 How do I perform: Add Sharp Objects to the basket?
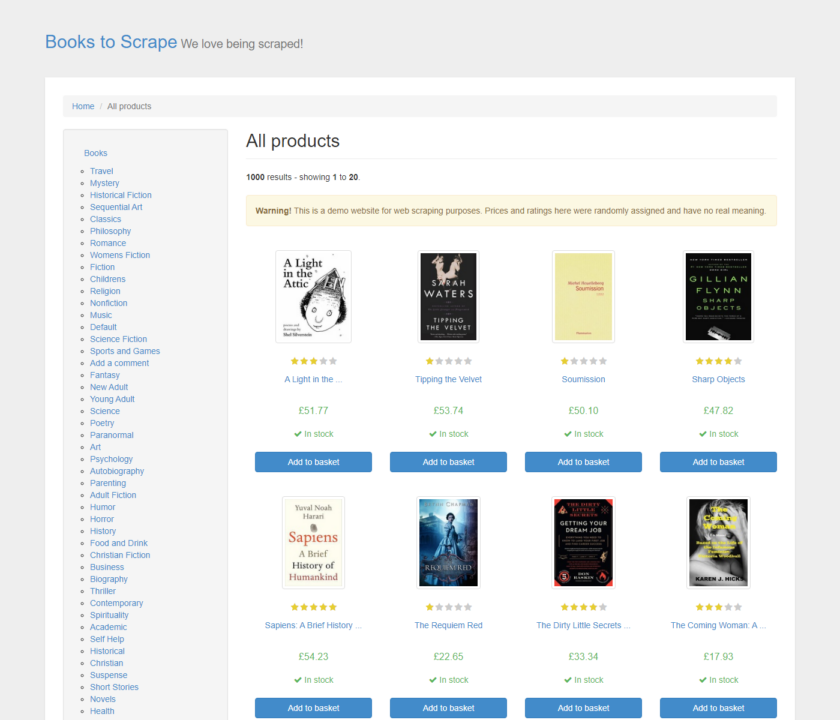pos(717,462)
